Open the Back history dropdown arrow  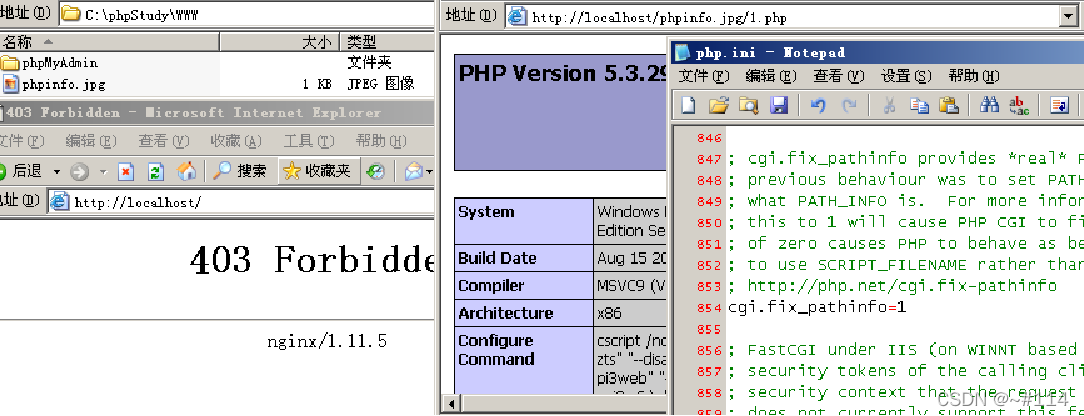[57, 171]
